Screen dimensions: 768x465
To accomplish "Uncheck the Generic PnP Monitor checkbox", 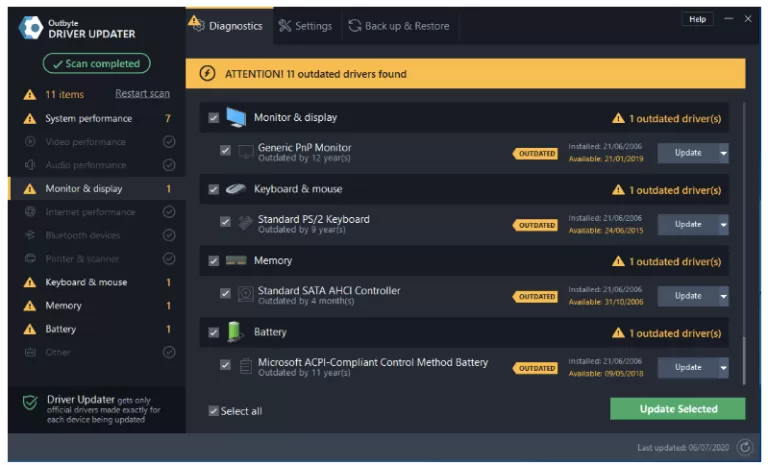I will [x=225, y=150].
